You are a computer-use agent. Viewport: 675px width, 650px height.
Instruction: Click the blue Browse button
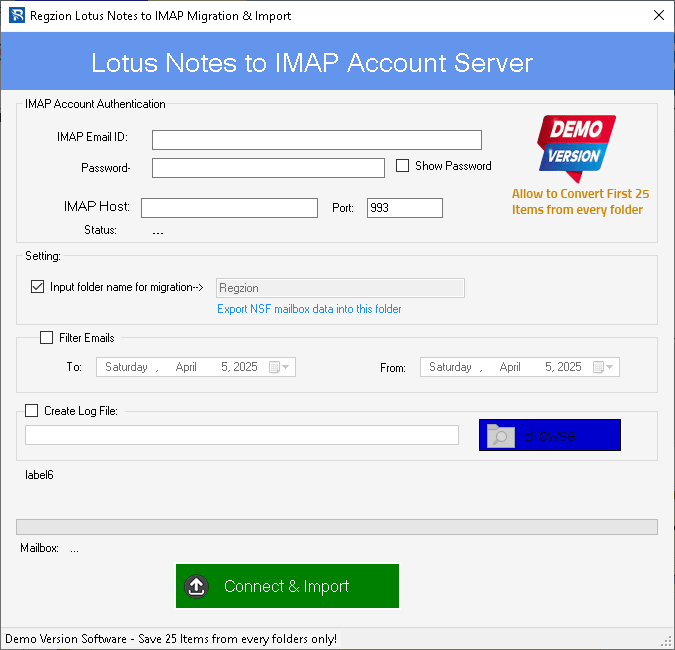pos(549,435)
